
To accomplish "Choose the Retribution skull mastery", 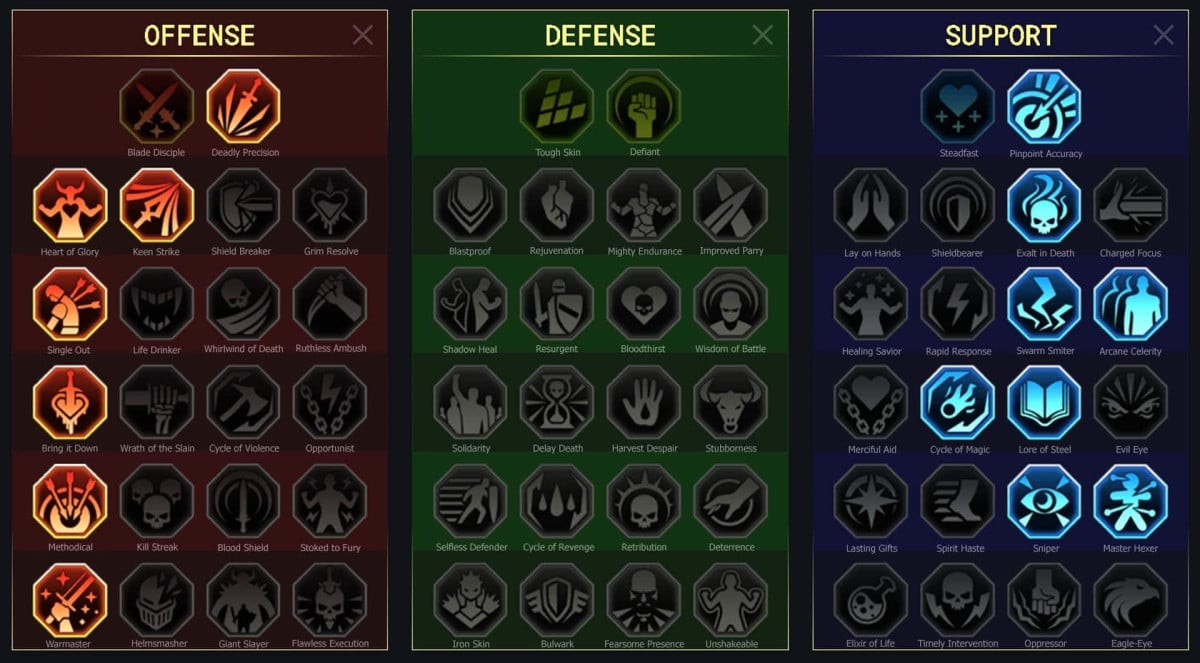I will (644, 501).
